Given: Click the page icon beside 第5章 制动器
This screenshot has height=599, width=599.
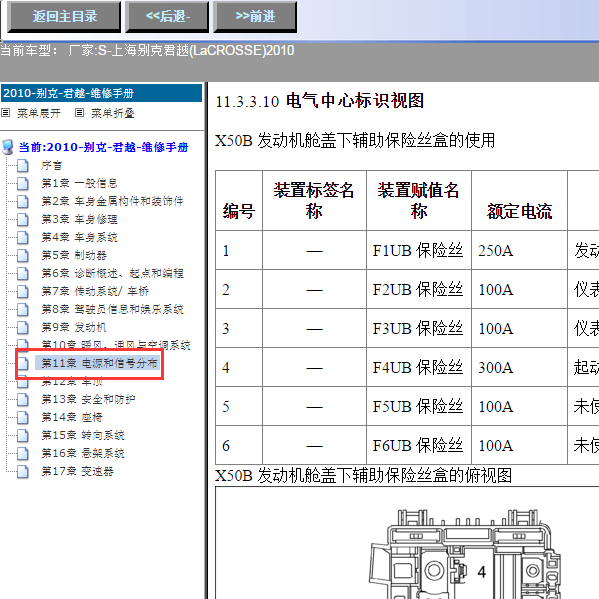Looking at the screenshot, I should (x=23, y=255).
